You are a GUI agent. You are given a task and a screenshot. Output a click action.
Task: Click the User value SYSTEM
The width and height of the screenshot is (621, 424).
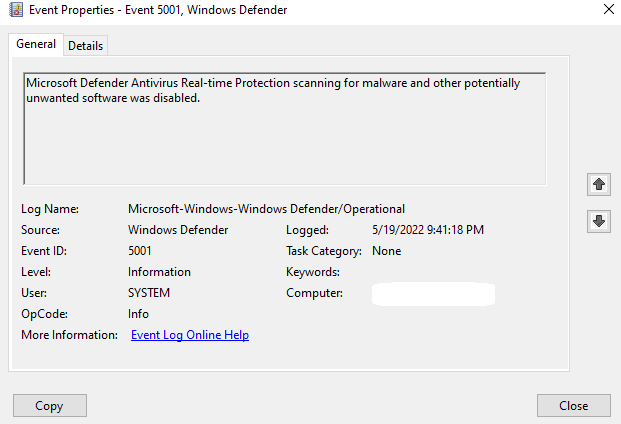(149, 293)
